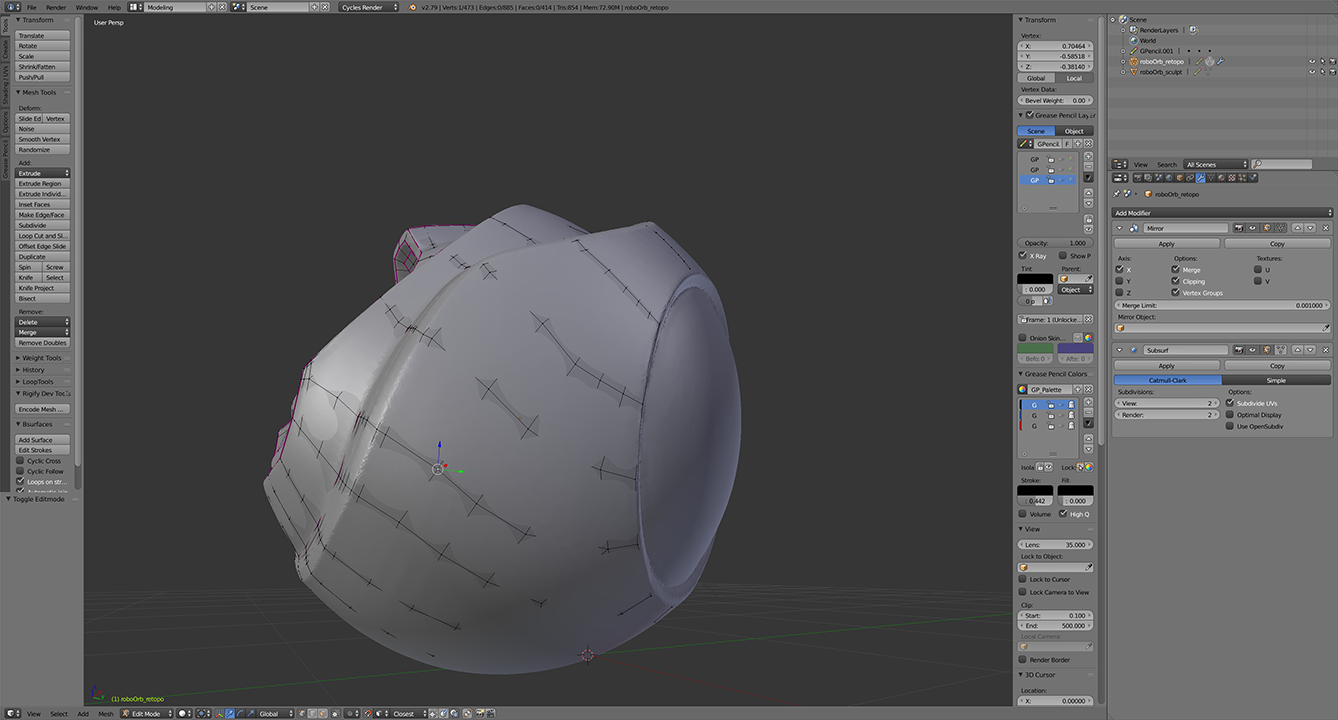Click the World icon in outliner
The height and width of the screenshot is (720, 1338).
coord(1133,41)
